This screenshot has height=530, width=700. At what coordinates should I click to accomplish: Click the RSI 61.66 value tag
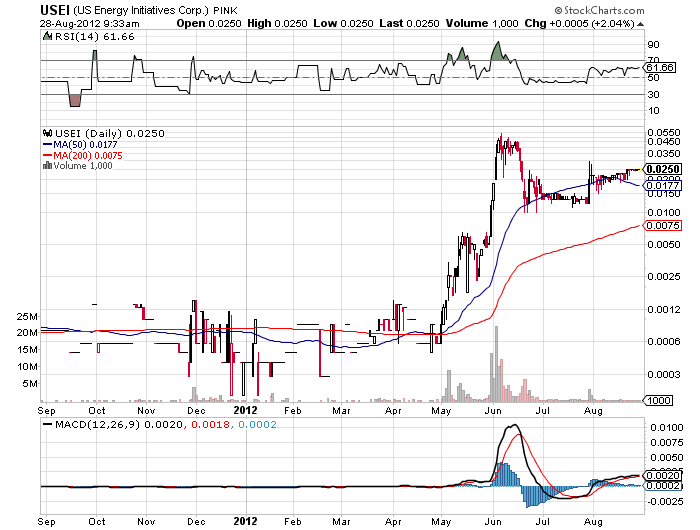660,67
